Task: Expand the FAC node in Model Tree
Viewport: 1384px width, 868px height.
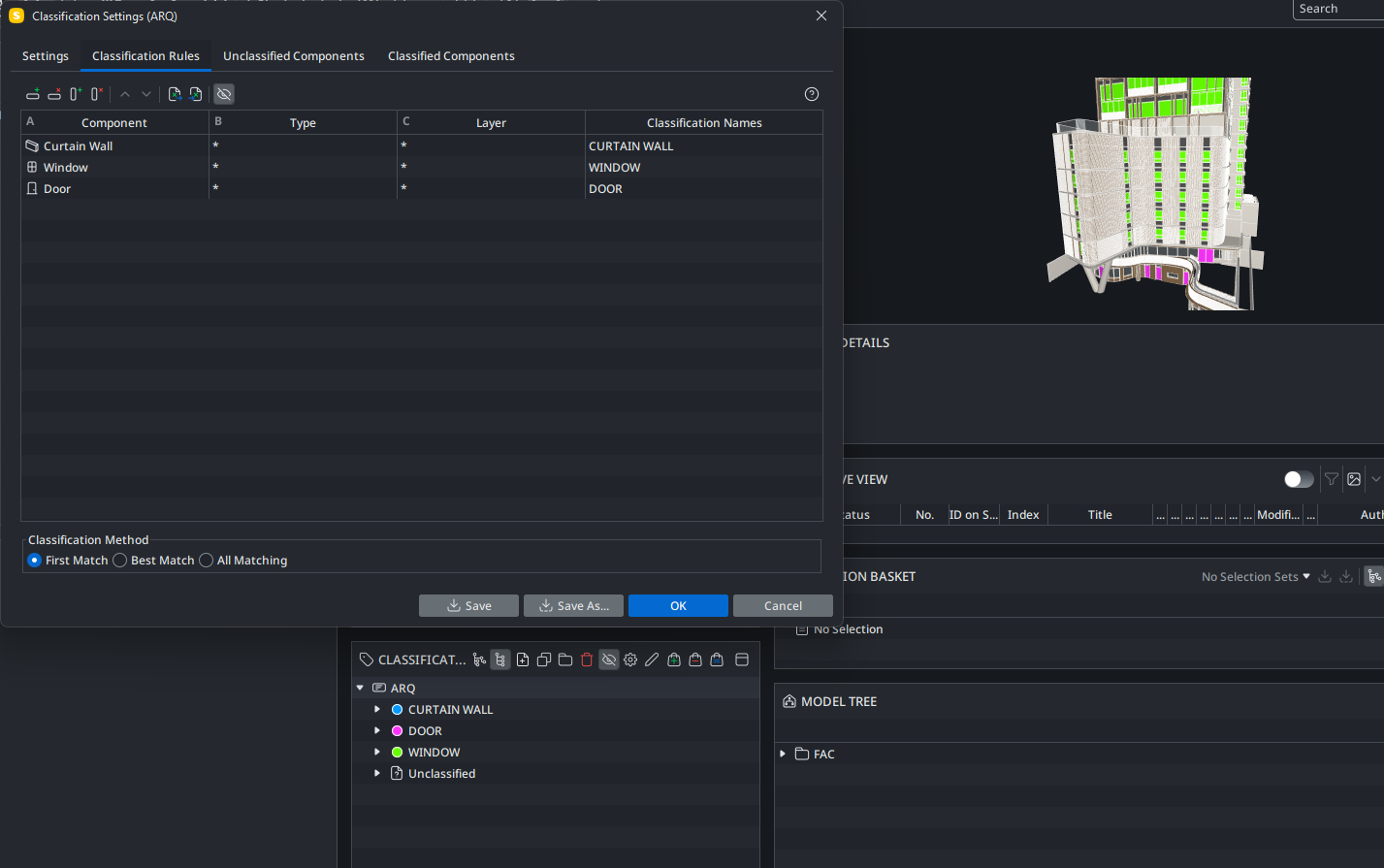Action: click(x=783, y=754)
